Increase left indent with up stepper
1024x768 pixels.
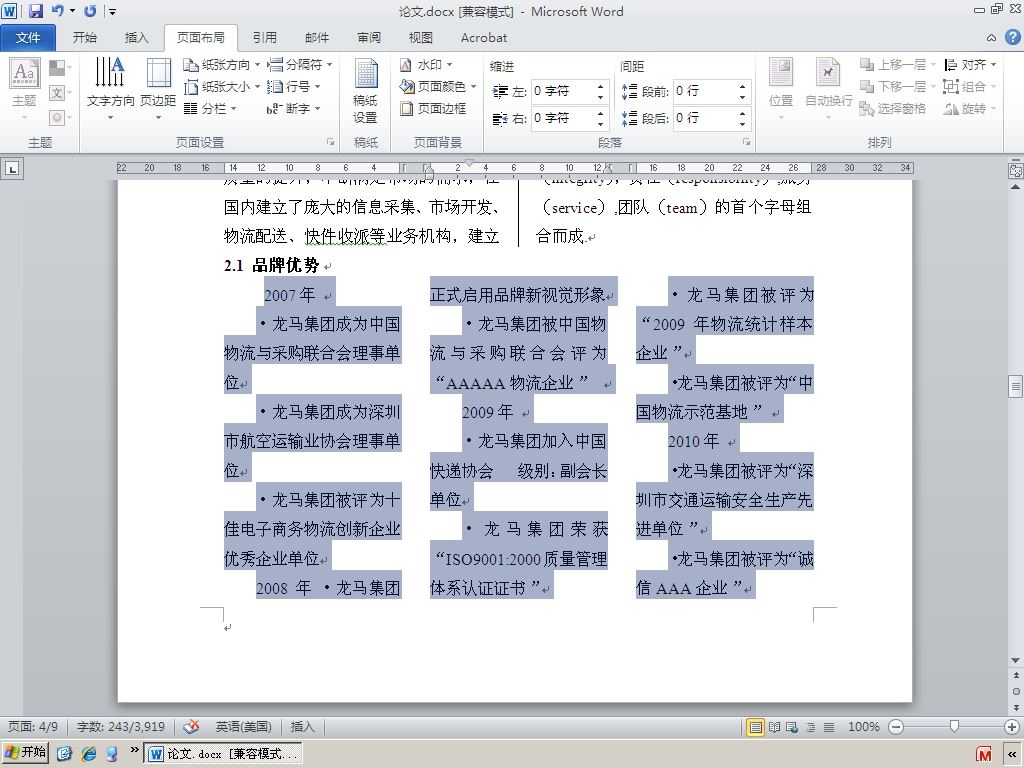coord(600,86)
